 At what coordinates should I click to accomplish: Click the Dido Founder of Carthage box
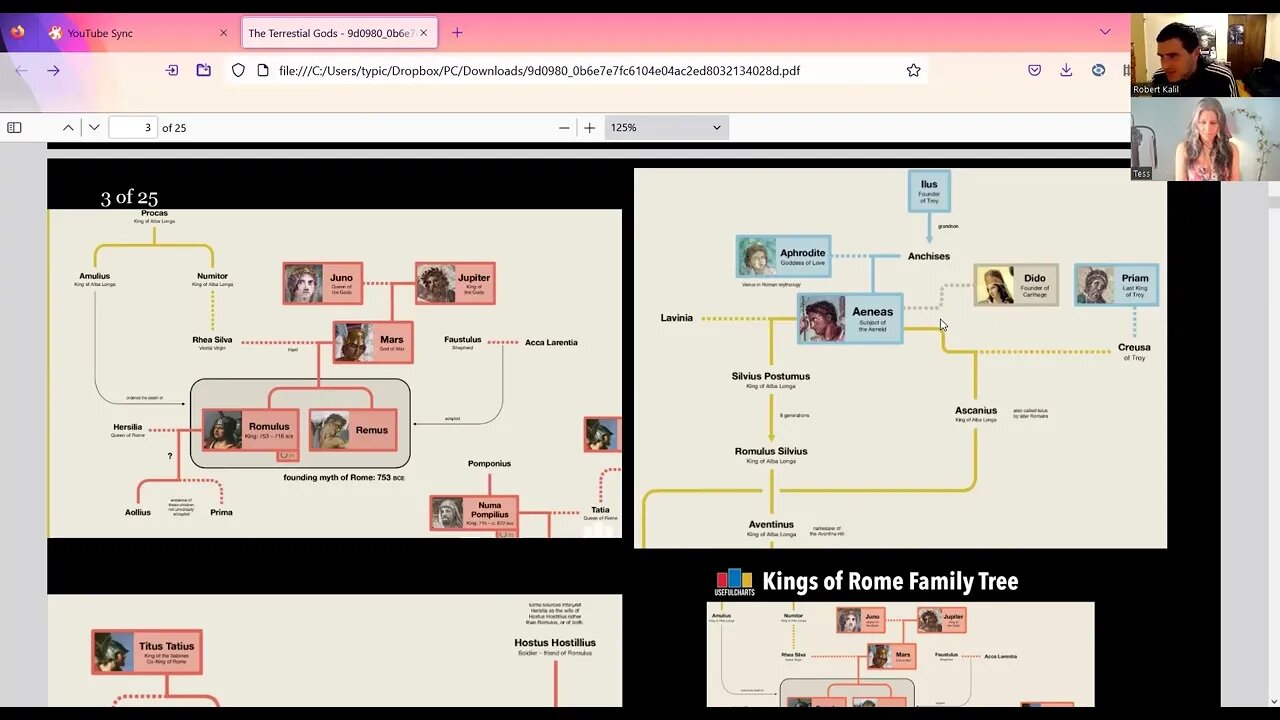point(1016,284)
